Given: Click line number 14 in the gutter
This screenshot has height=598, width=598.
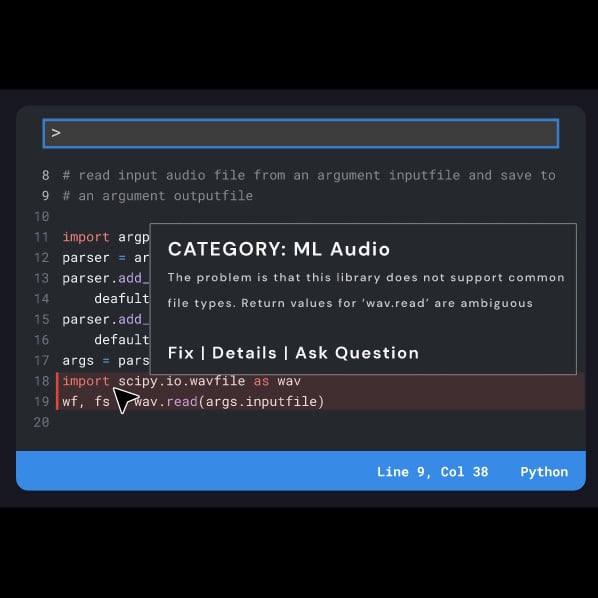Looking at the screenshot, I should (42, 299).
